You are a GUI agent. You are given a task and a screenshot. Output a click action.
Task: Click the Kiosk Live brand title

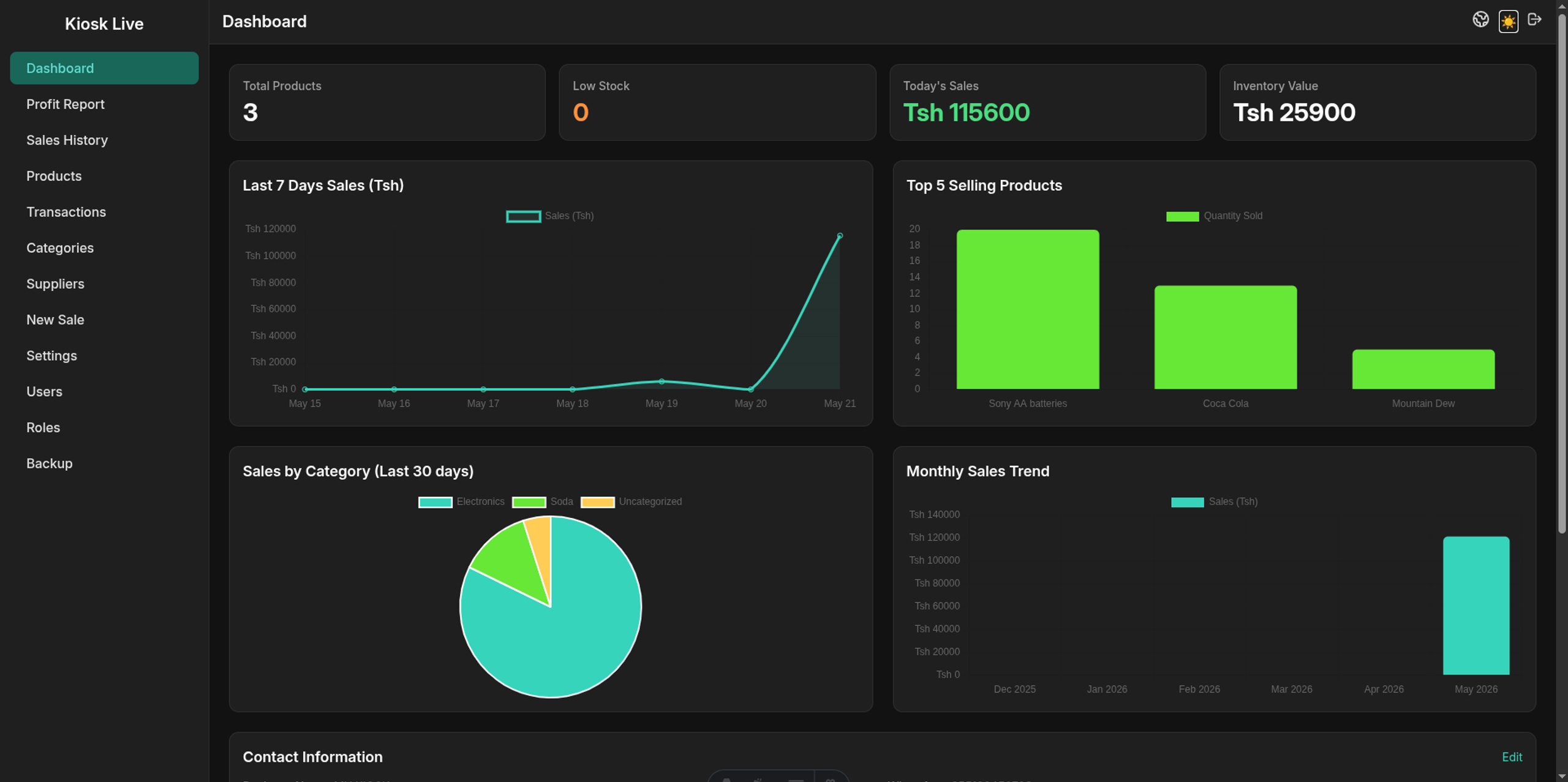tap(104, 24)
